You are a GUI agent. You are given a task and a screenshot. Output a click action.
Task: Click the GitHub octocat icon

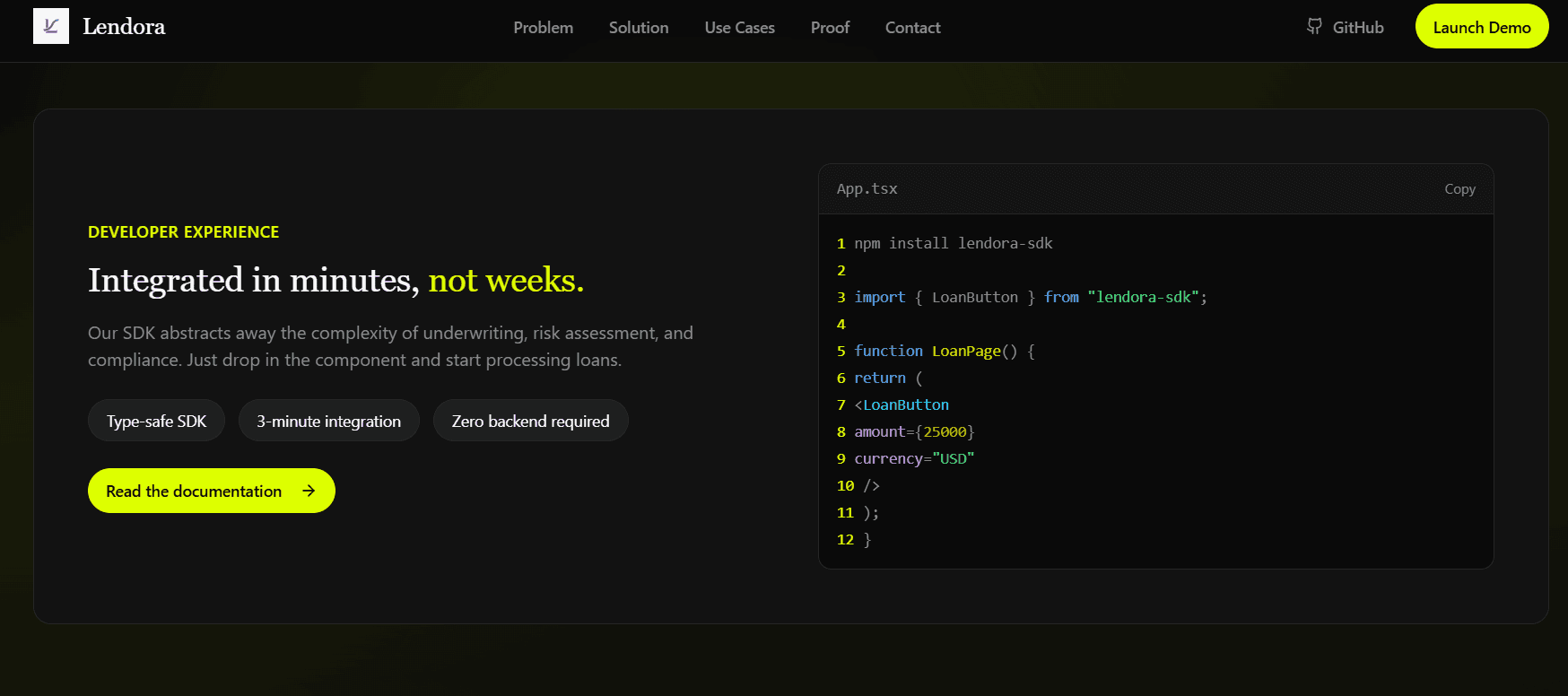1314,27
